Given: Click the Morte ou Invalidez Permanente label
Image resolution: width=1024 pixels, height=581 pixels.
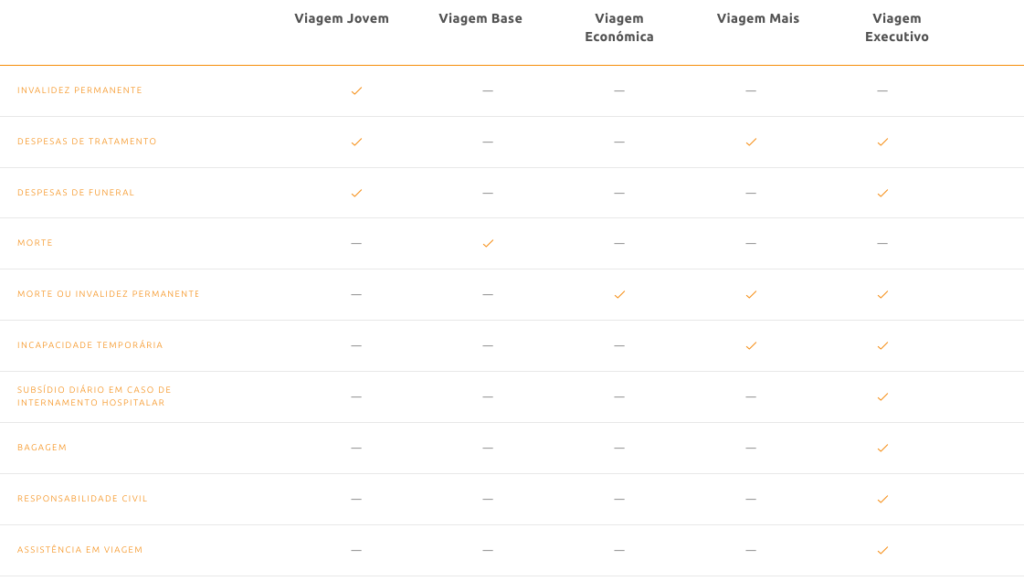Looking at the screenshot, I should click(x=108, y=295).
